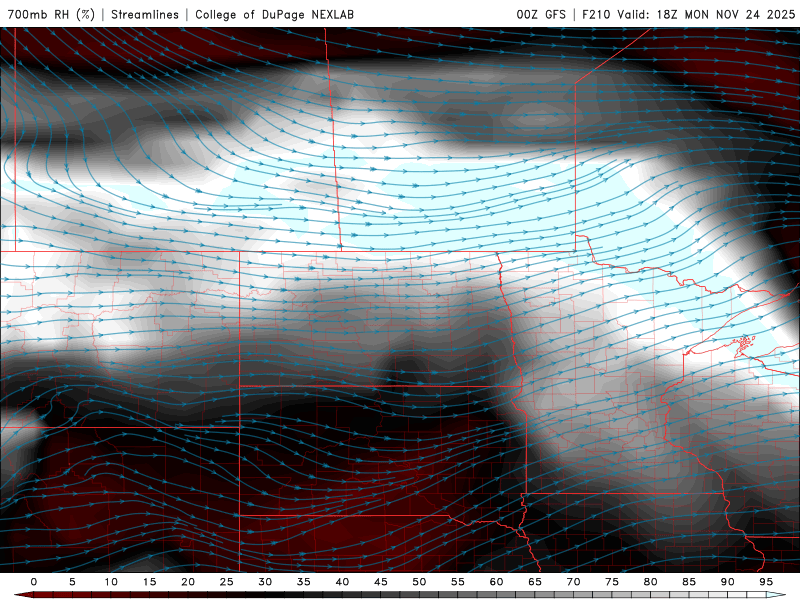800x600 pixels.
Task: Click the '95' value on color scale
Action: [766, 582]
